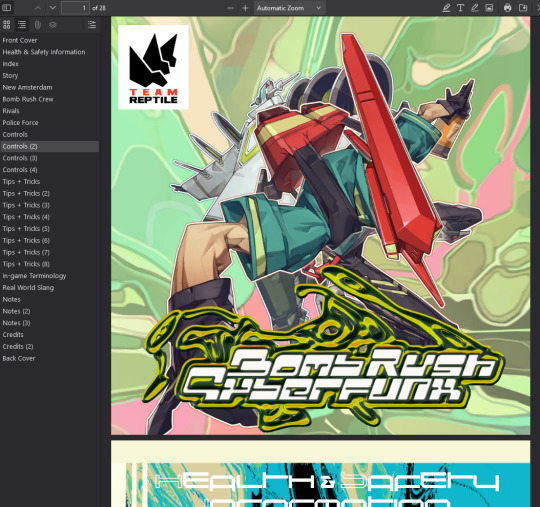The width and height of the screenshot is (540, 507).
Task: Show attachments view
Action: pyautogui.click(x=37, y=24)
